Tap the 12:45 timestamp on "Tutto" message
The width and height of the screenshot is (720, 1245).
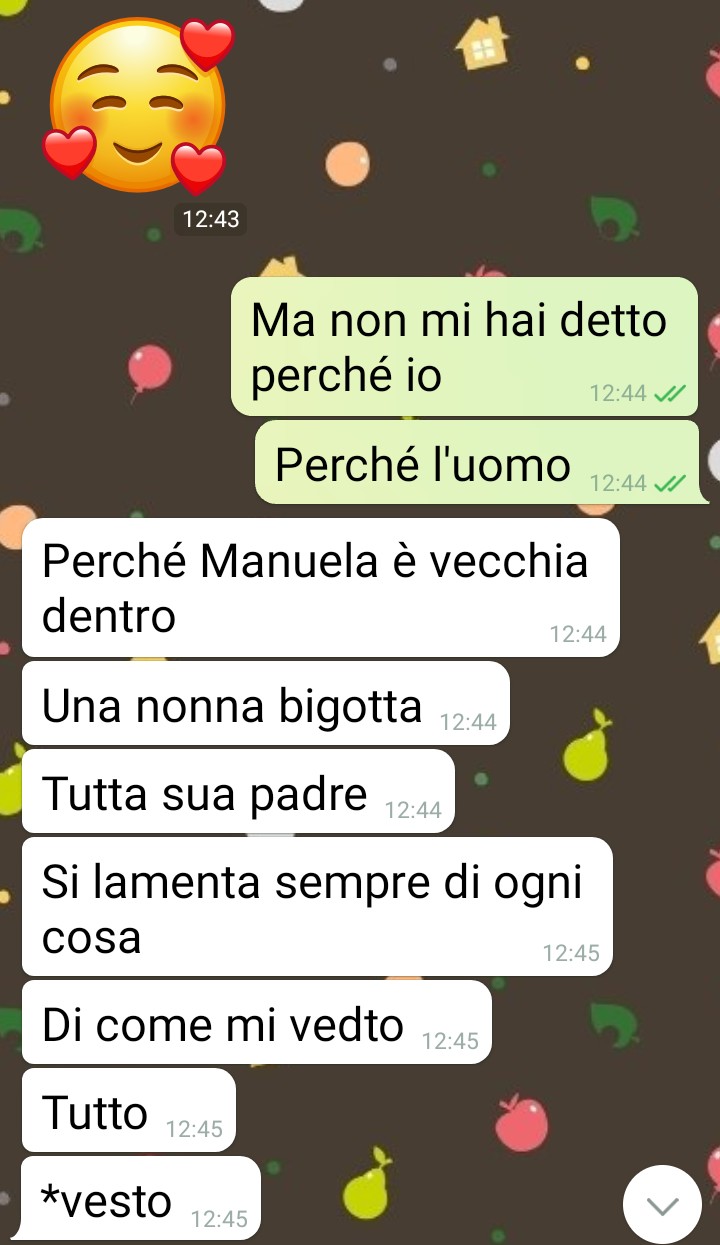coord(194,1129)
